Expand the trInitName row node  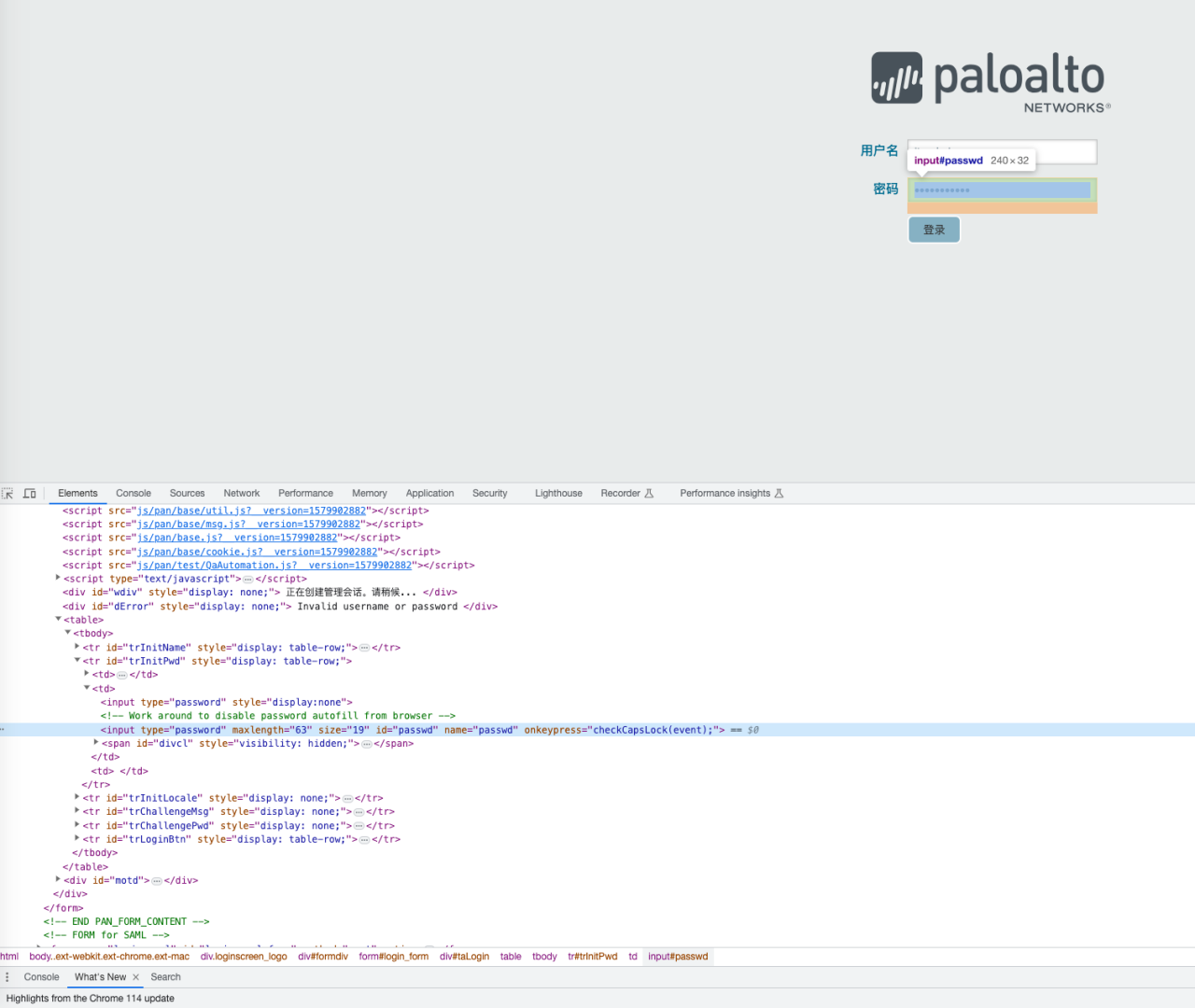tap(77, 647)
